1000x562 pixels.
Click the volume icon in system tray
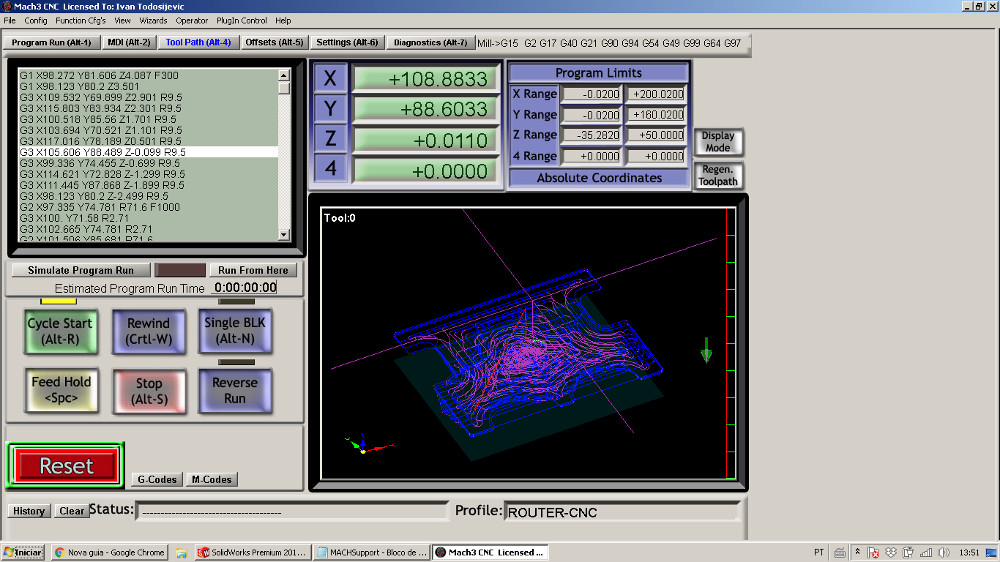944,552
